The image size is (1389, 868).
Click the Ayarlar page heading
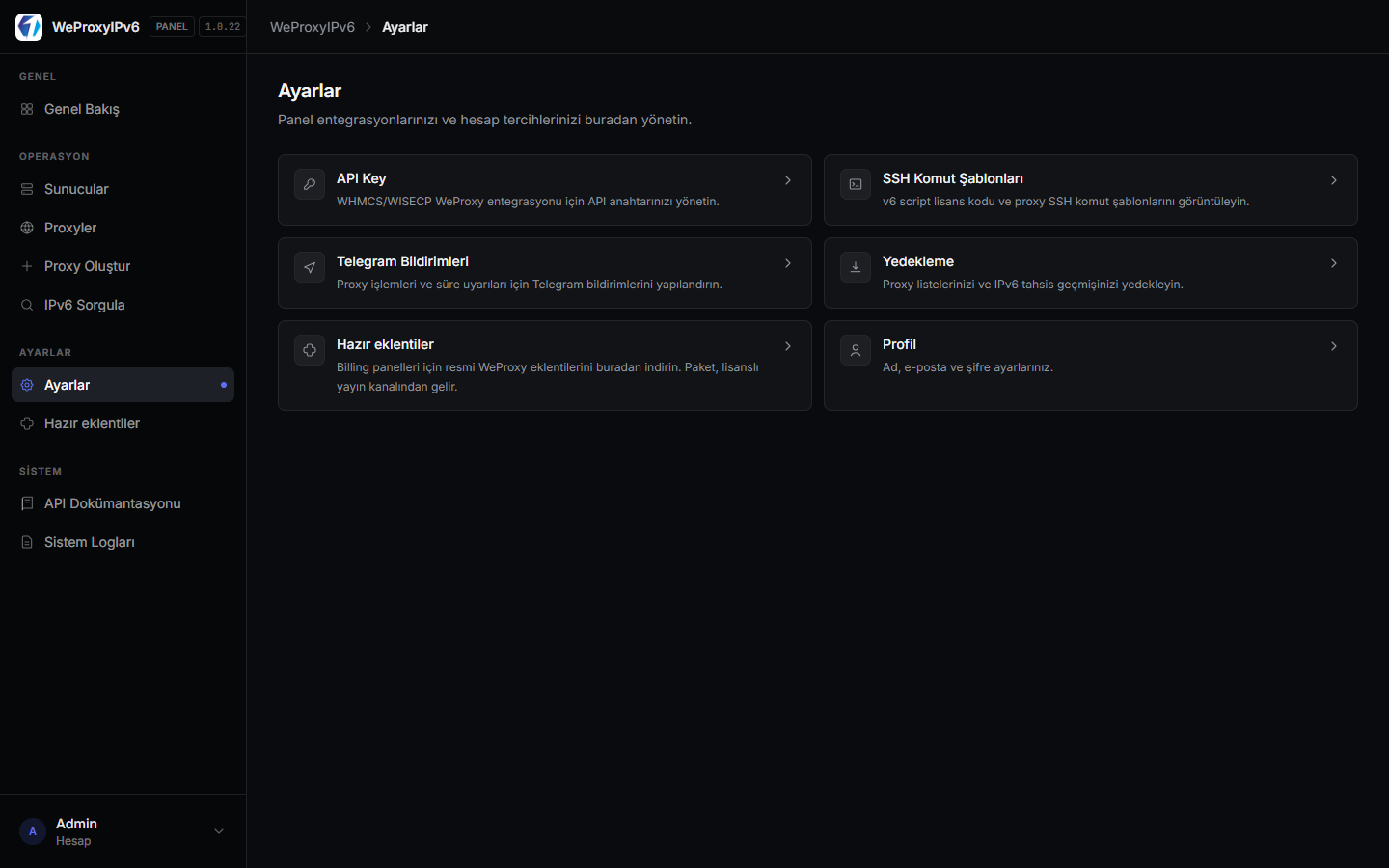tap(310, 91)
